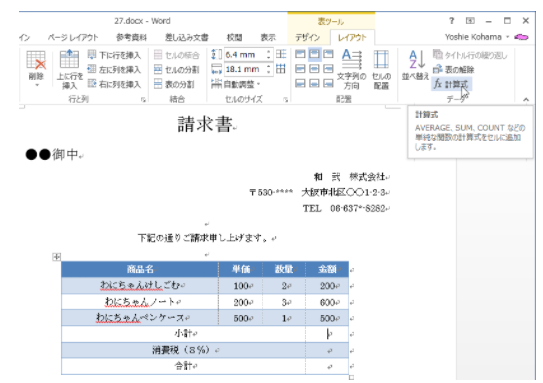Click the user account picture icon
Viewport: 543px width, 383px height.
(522, 37)
